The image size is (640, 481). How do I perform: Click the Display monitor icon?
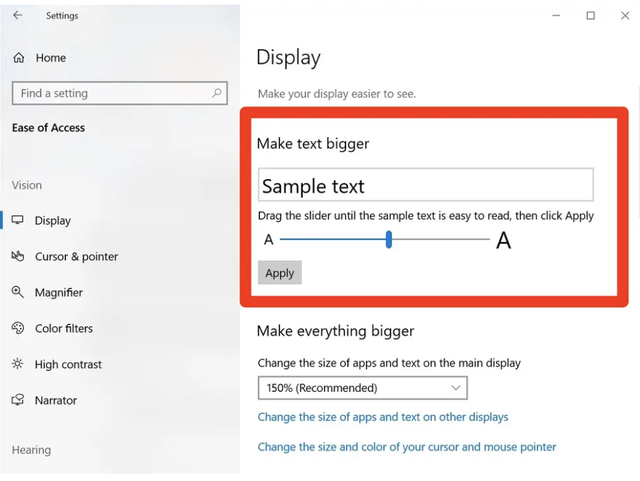(18, 220)
